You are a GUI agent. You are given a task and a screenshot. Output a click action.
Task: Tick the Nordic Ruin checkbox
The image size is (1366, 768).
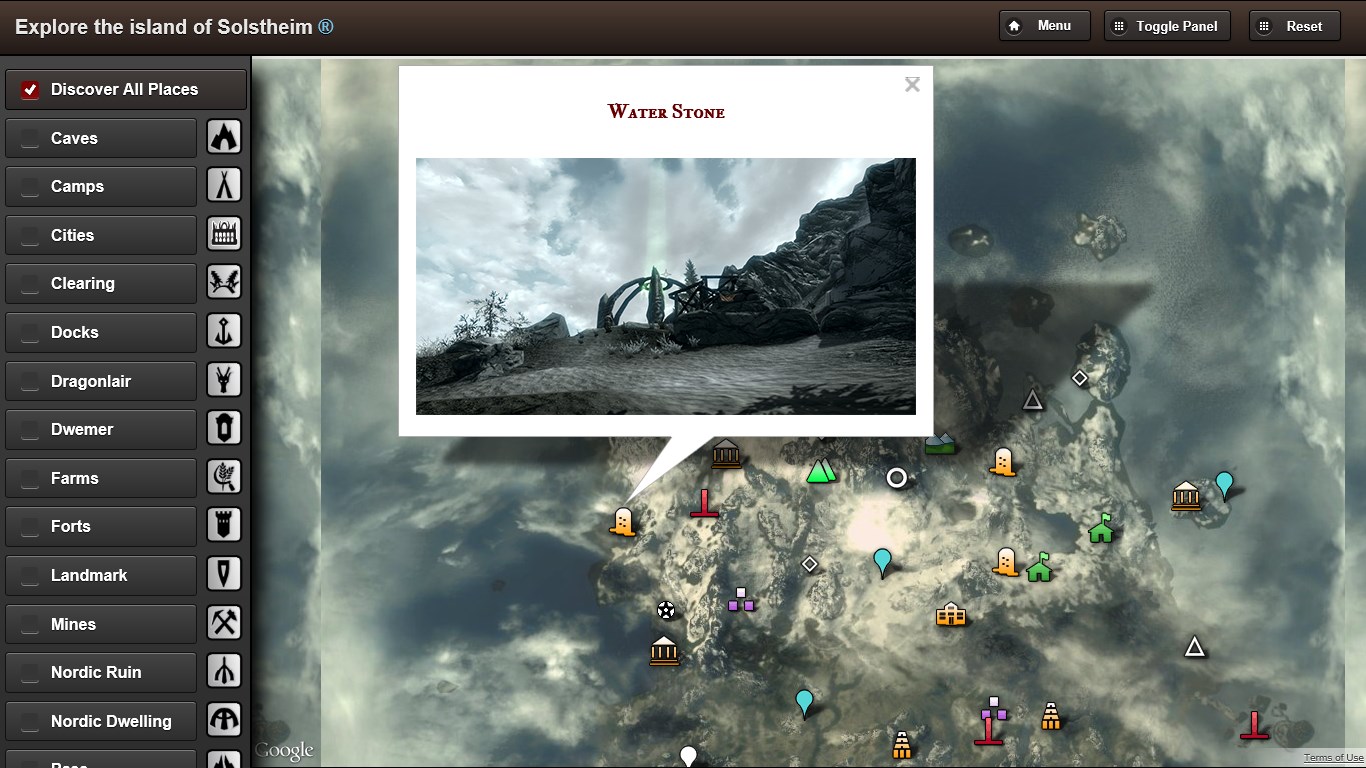click(30, 673)
